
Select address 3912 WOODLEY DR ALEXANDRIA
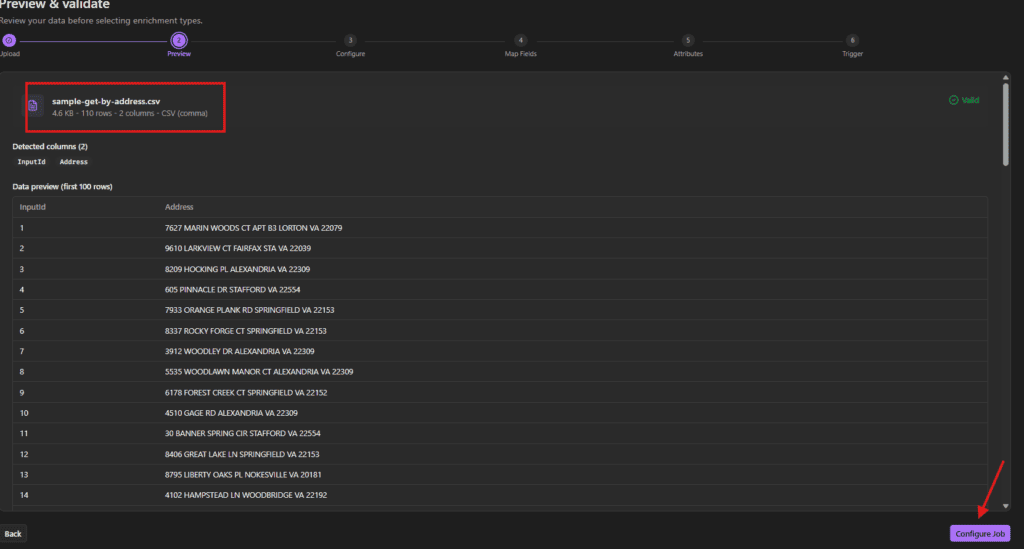click(240, 351)
